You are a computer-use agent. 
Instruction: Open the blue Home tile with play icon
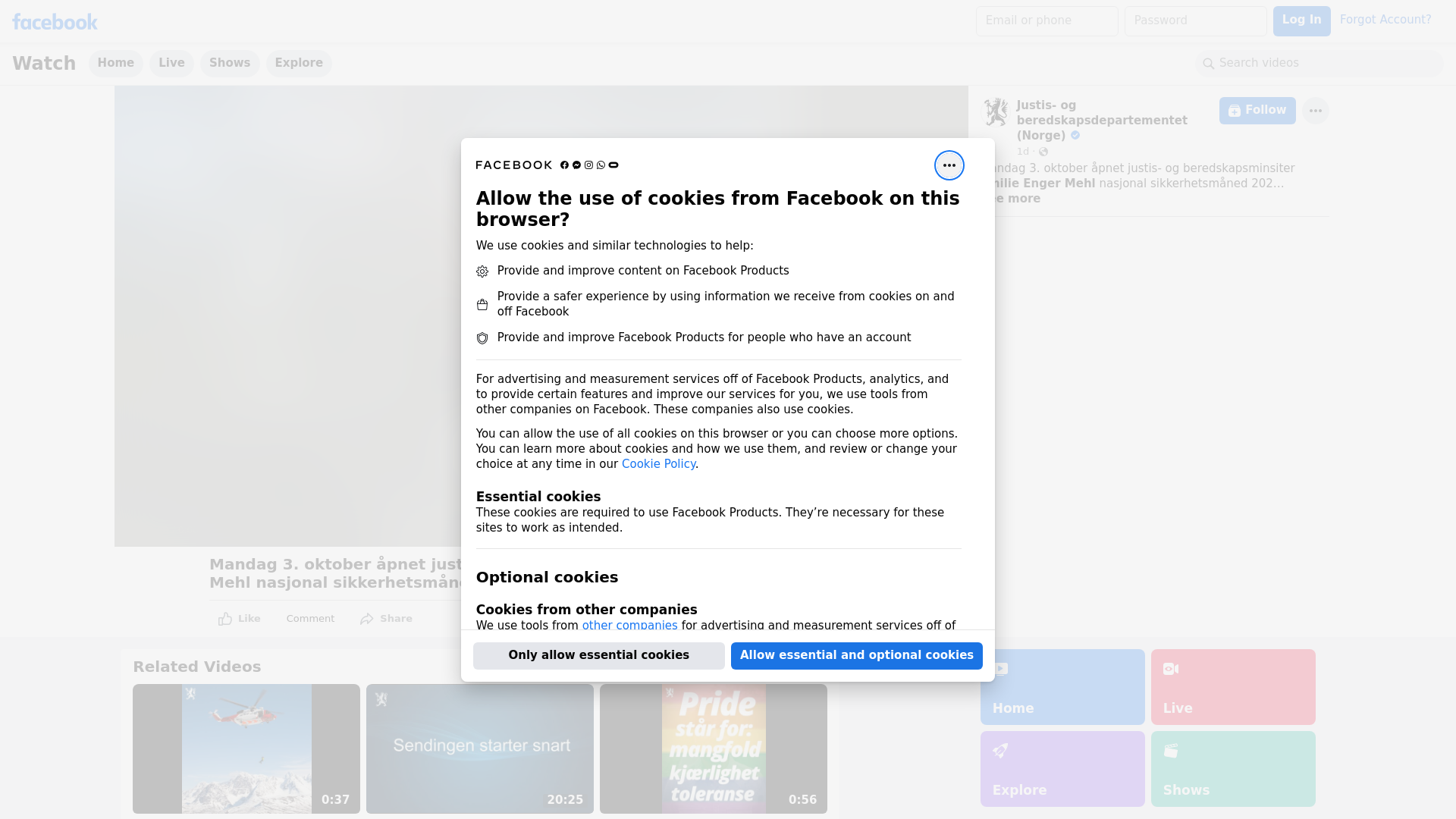(1062, 686)
